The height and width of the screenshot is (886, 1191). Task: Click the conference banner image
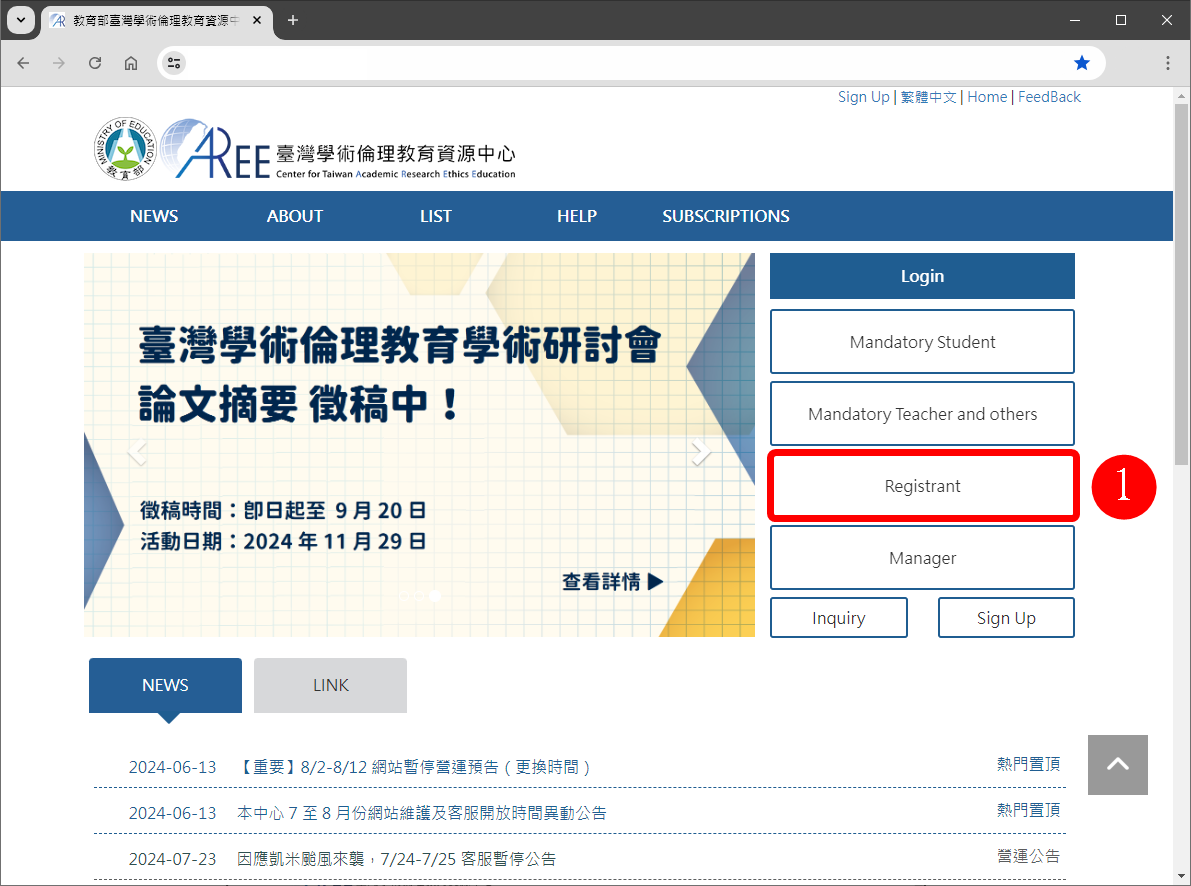click(419, 445)
